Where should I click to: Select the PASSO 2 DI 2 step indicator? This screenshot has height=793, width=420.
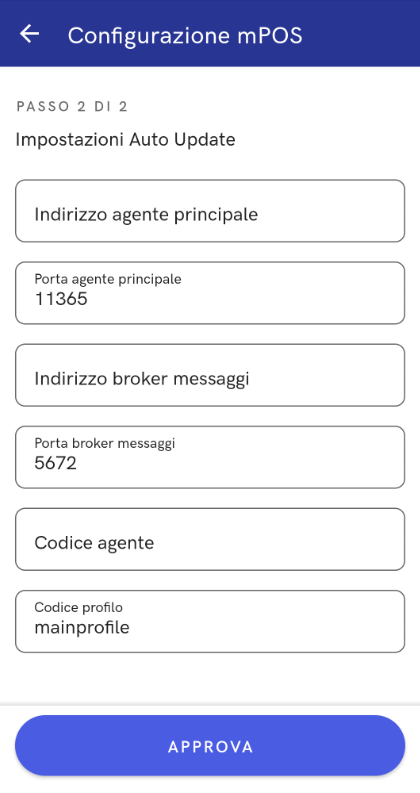(x=72, y=107)
